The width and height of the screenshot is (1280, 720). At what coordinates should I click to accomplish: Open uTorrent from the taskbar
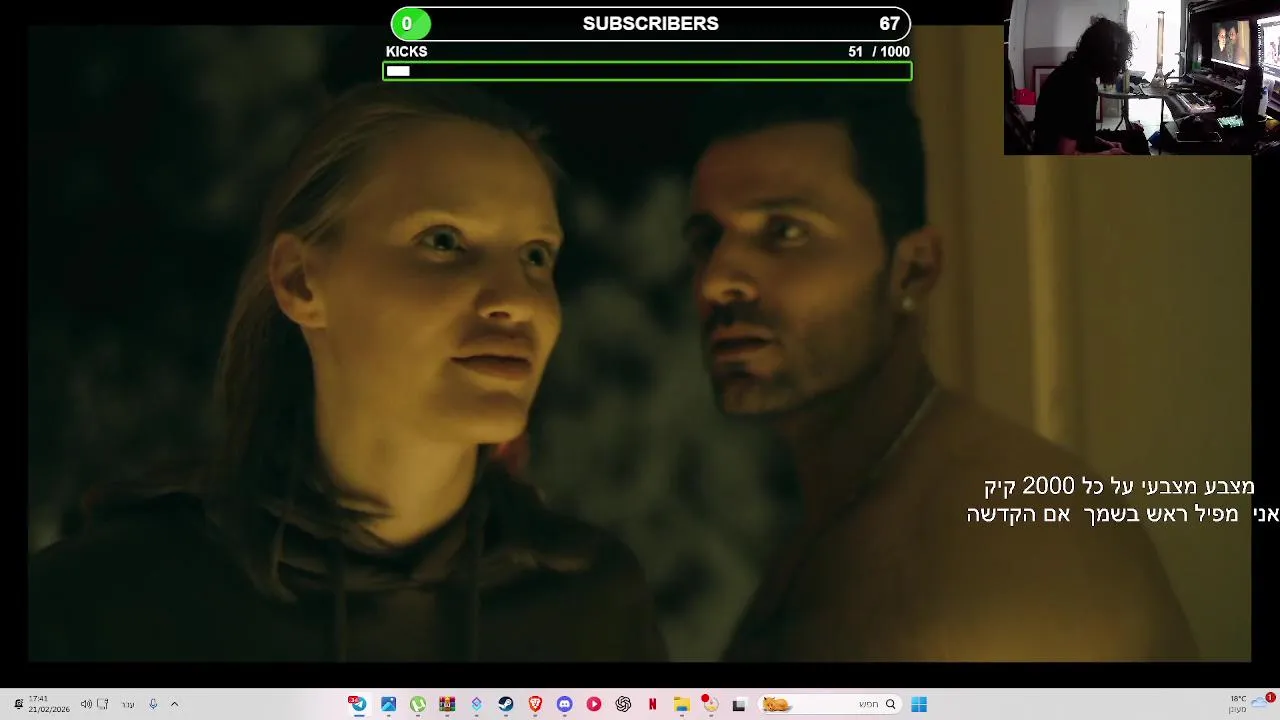[x=418, y=704]
